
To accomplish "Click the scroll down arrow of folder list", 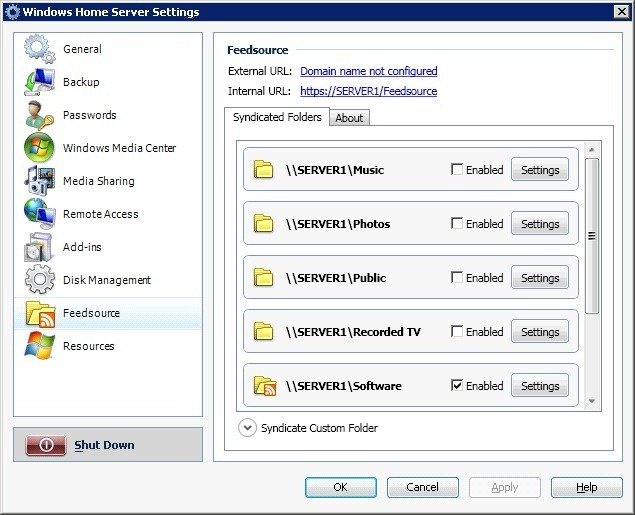I will pyautogui.click(x=592, y=401).
